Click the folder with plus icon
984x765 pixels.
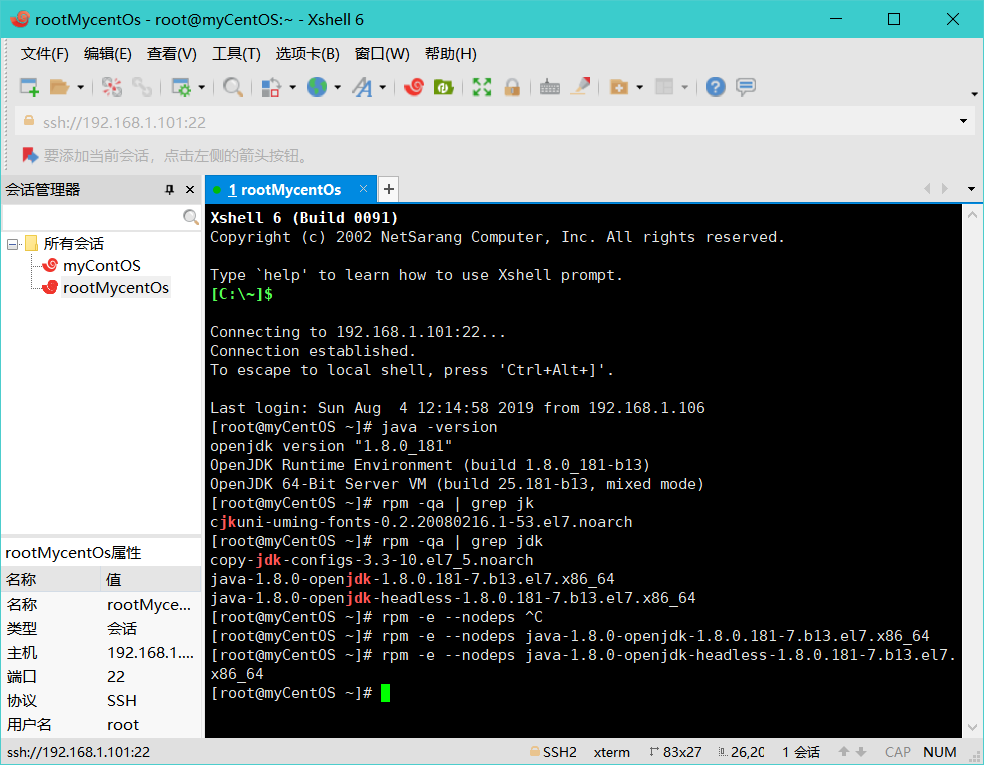point(619,87)
